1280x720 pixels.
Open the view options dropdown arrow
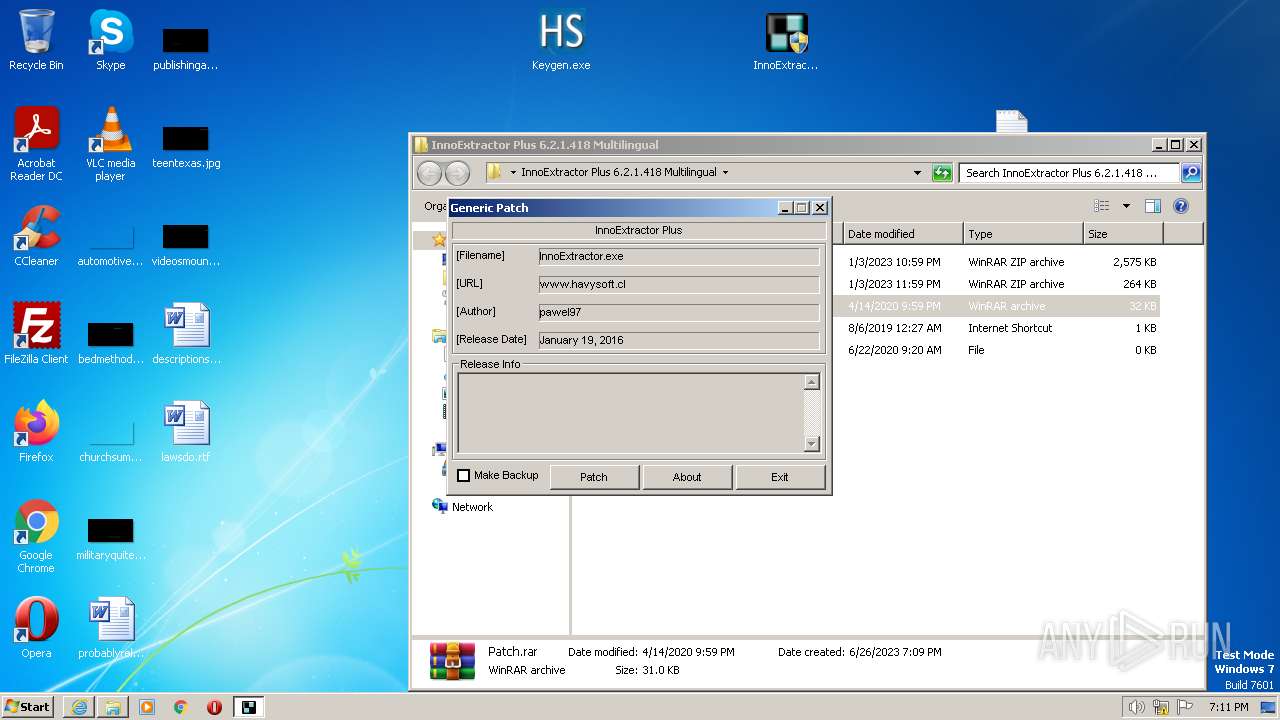(x=1126, y=206)
